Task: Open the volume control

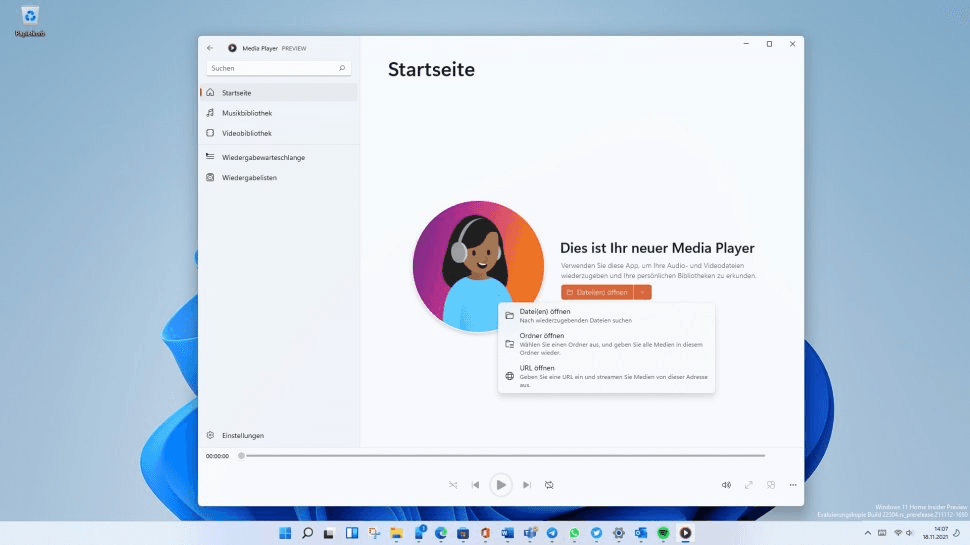Action: [726, 485]
